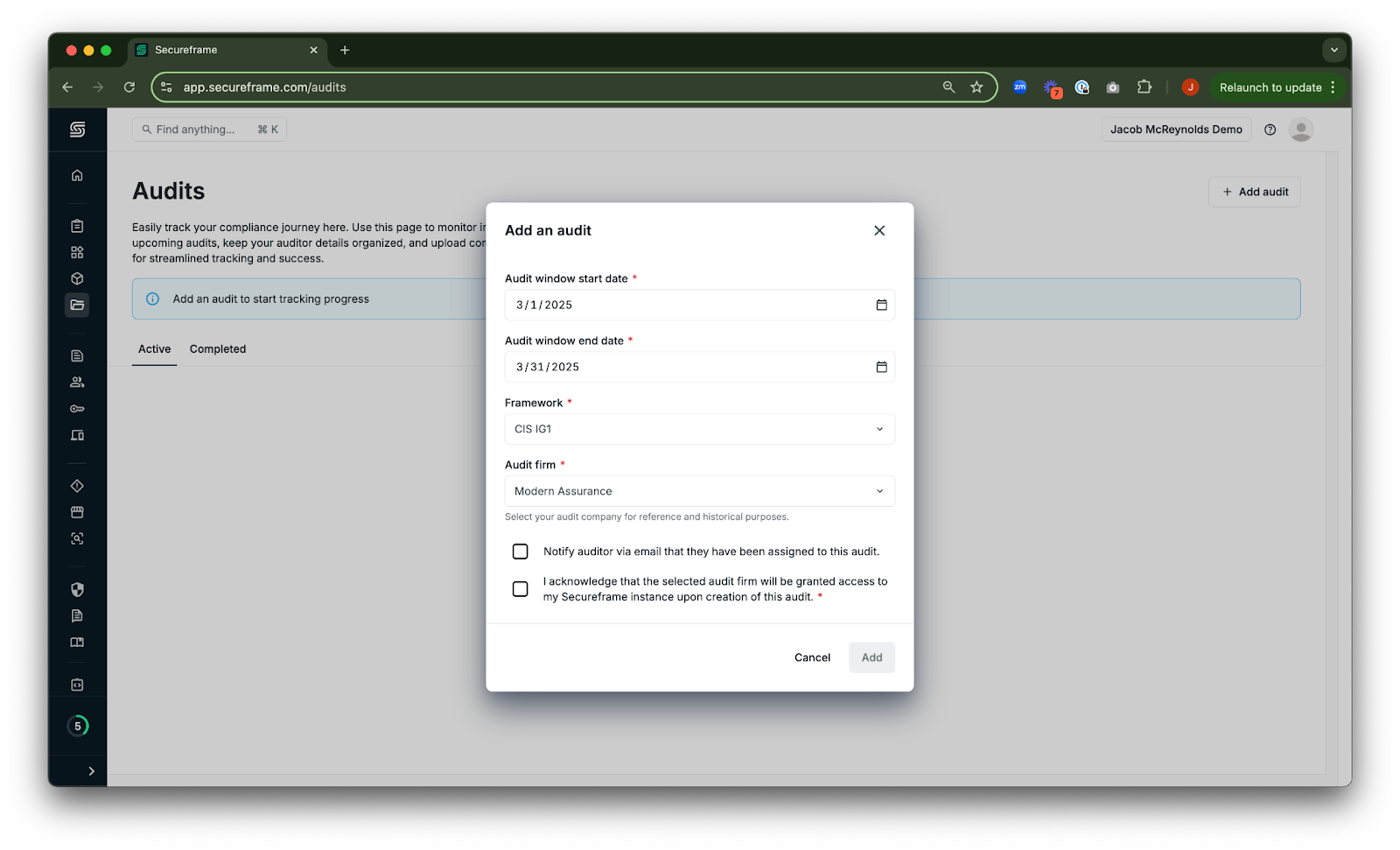This screenshot has width=1400, height=850.
Task: Click the Add button in dialog
Action: [871, 657]
